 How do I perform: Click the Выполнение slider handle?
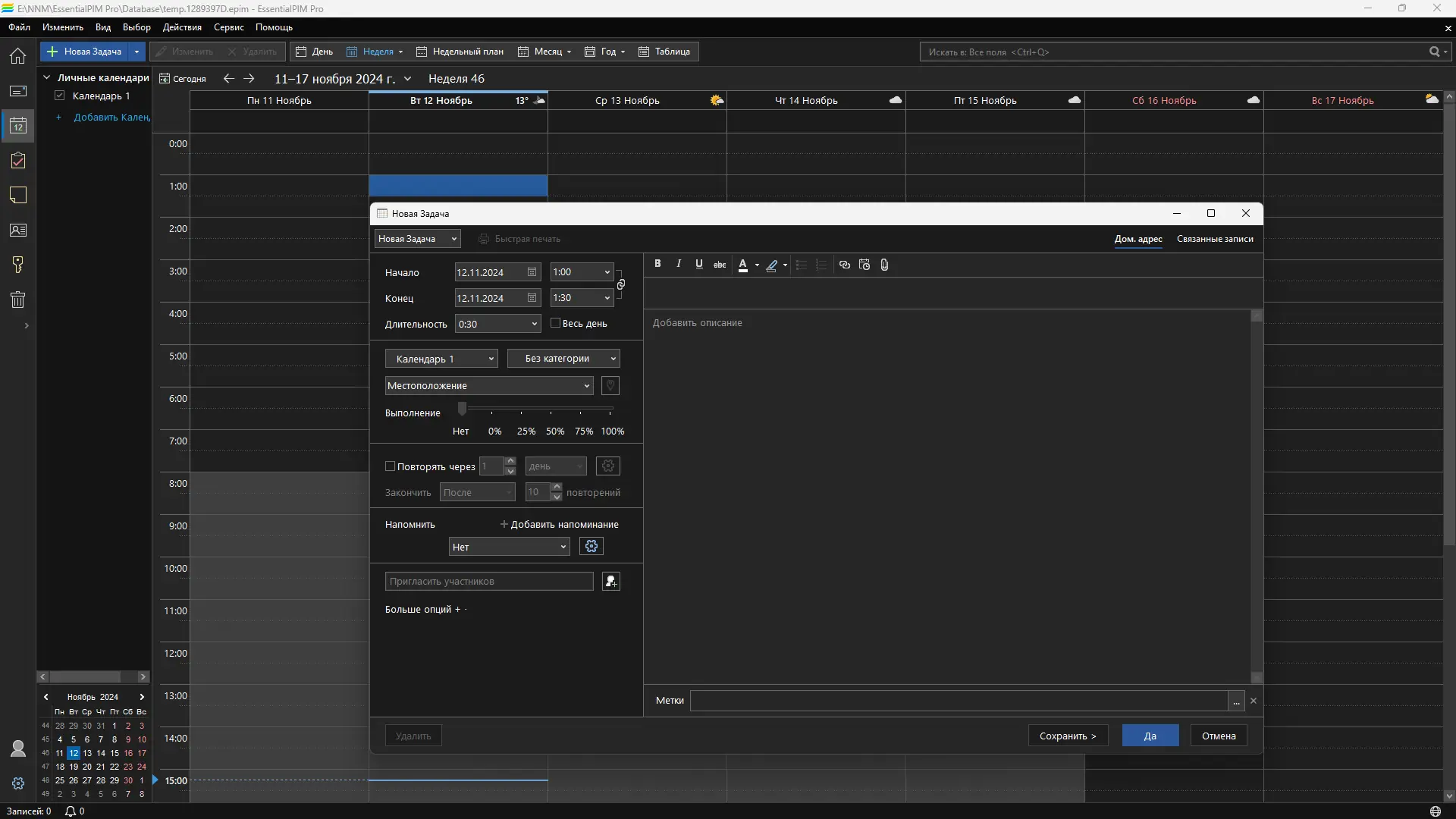pos(462,409)
